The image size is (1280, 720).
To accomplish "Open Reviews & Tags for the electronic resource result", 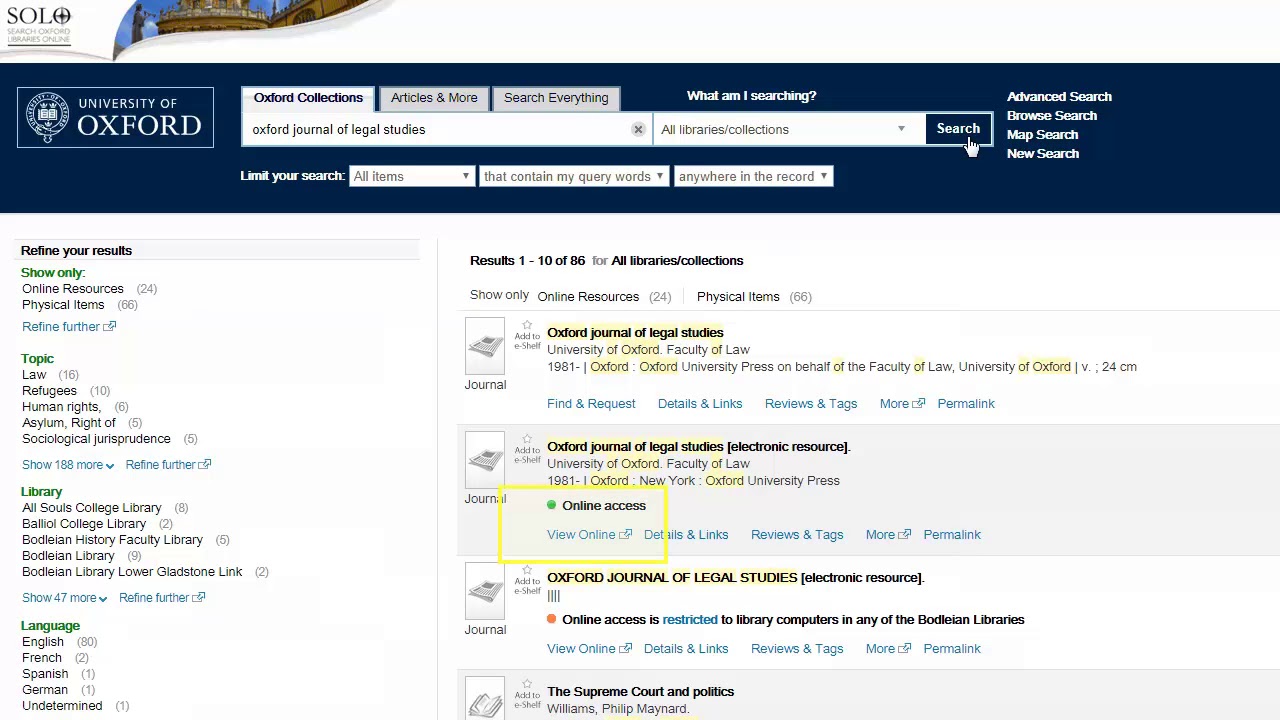I will click(x=797, y=535).
